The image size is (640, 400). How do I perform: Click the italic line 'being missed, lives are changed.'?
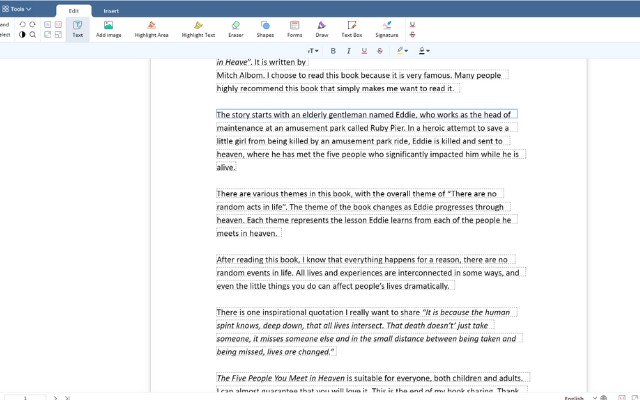pos(276,352)
